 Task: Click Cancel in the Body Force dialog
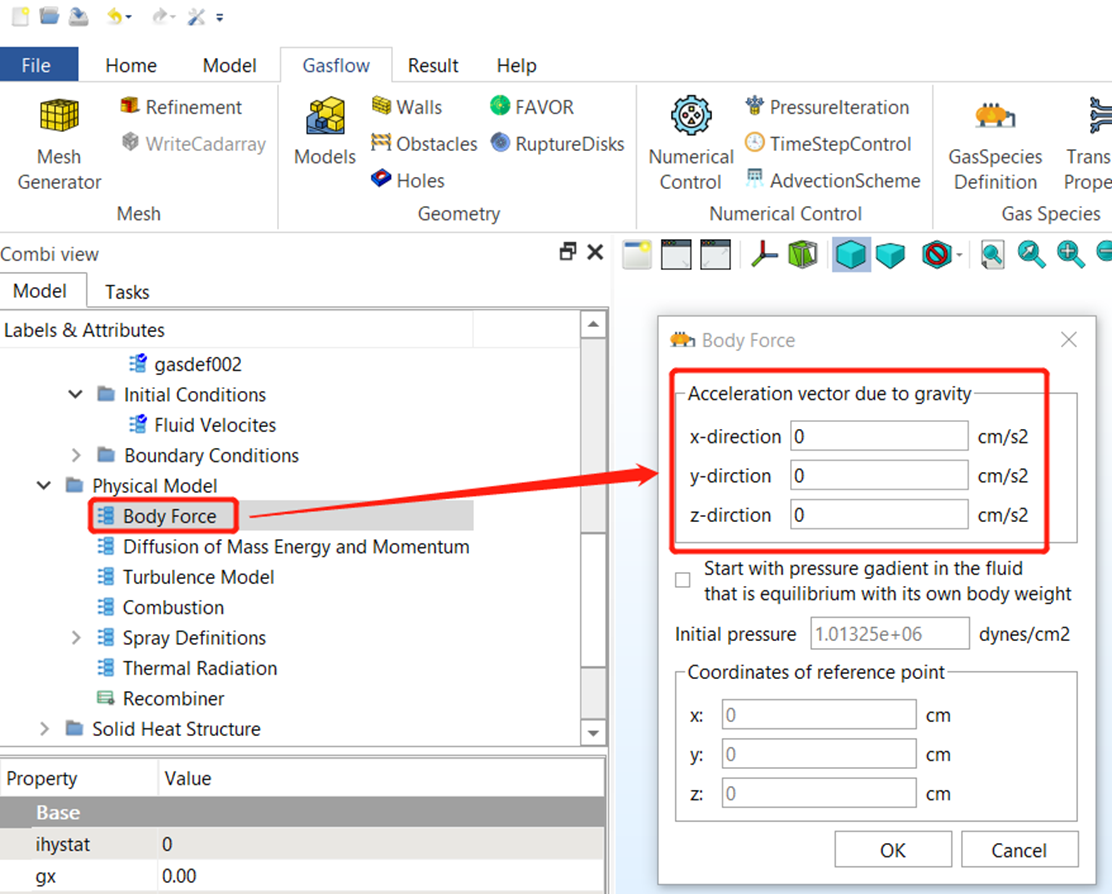tap(1019, 850)
